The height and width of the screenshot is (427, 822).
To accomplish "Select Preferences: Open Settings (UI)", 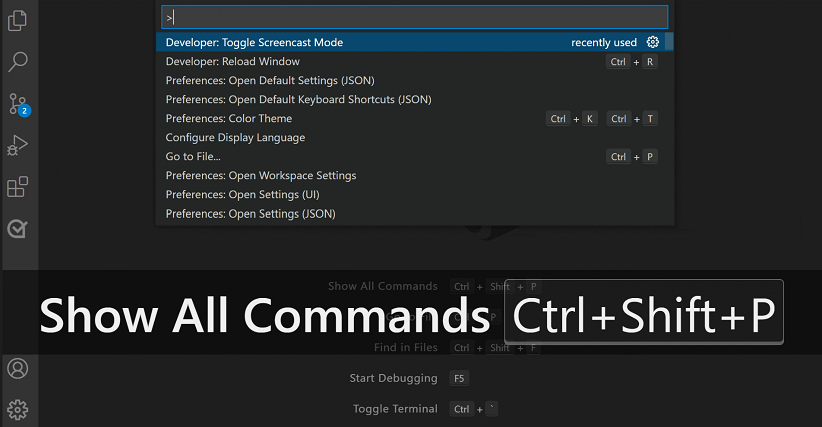I will (243, 194).
